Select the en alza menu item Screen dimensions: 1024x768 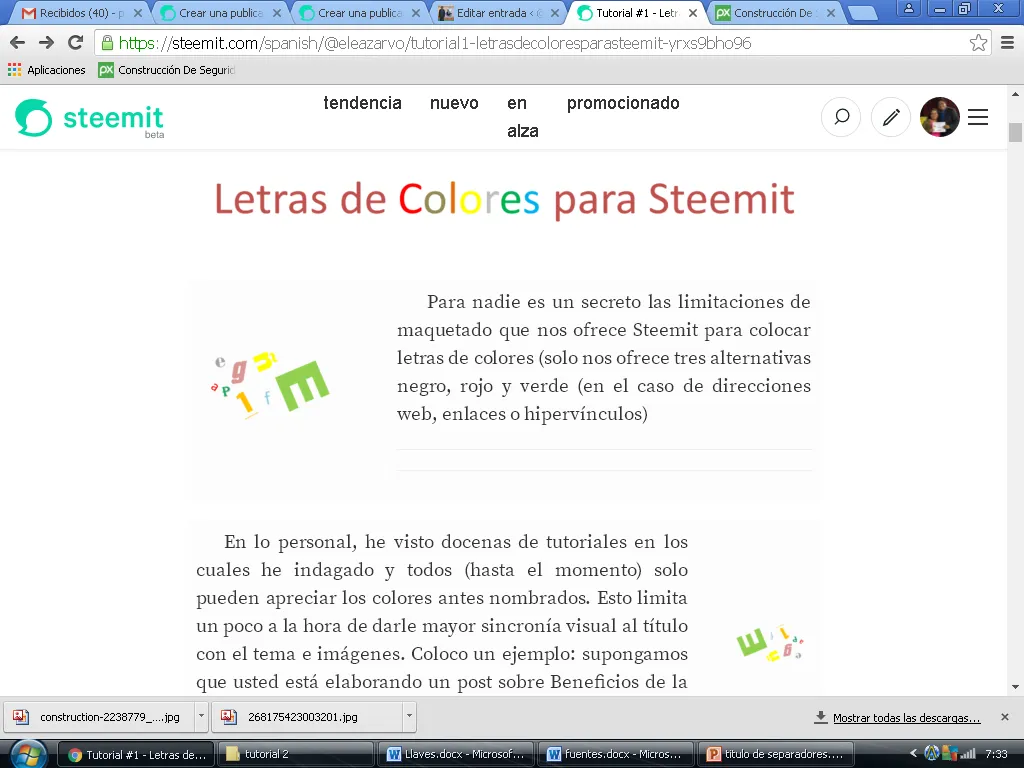522,117
